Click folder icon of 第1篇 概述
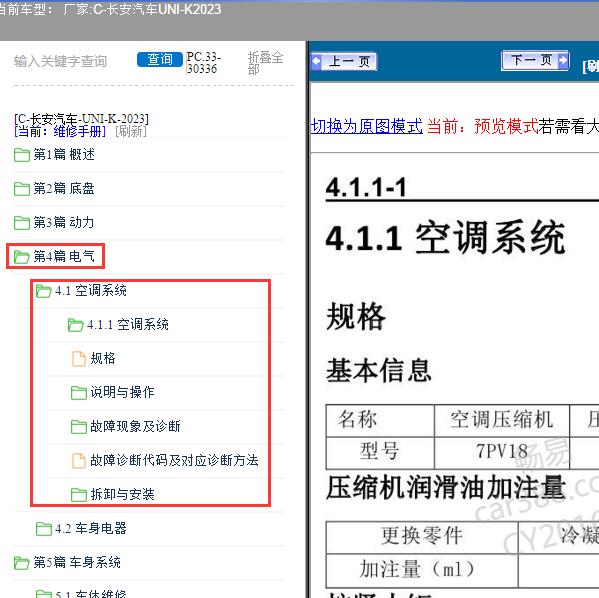Viewport: 599px width, 598px height. click(x=22, y=155)
